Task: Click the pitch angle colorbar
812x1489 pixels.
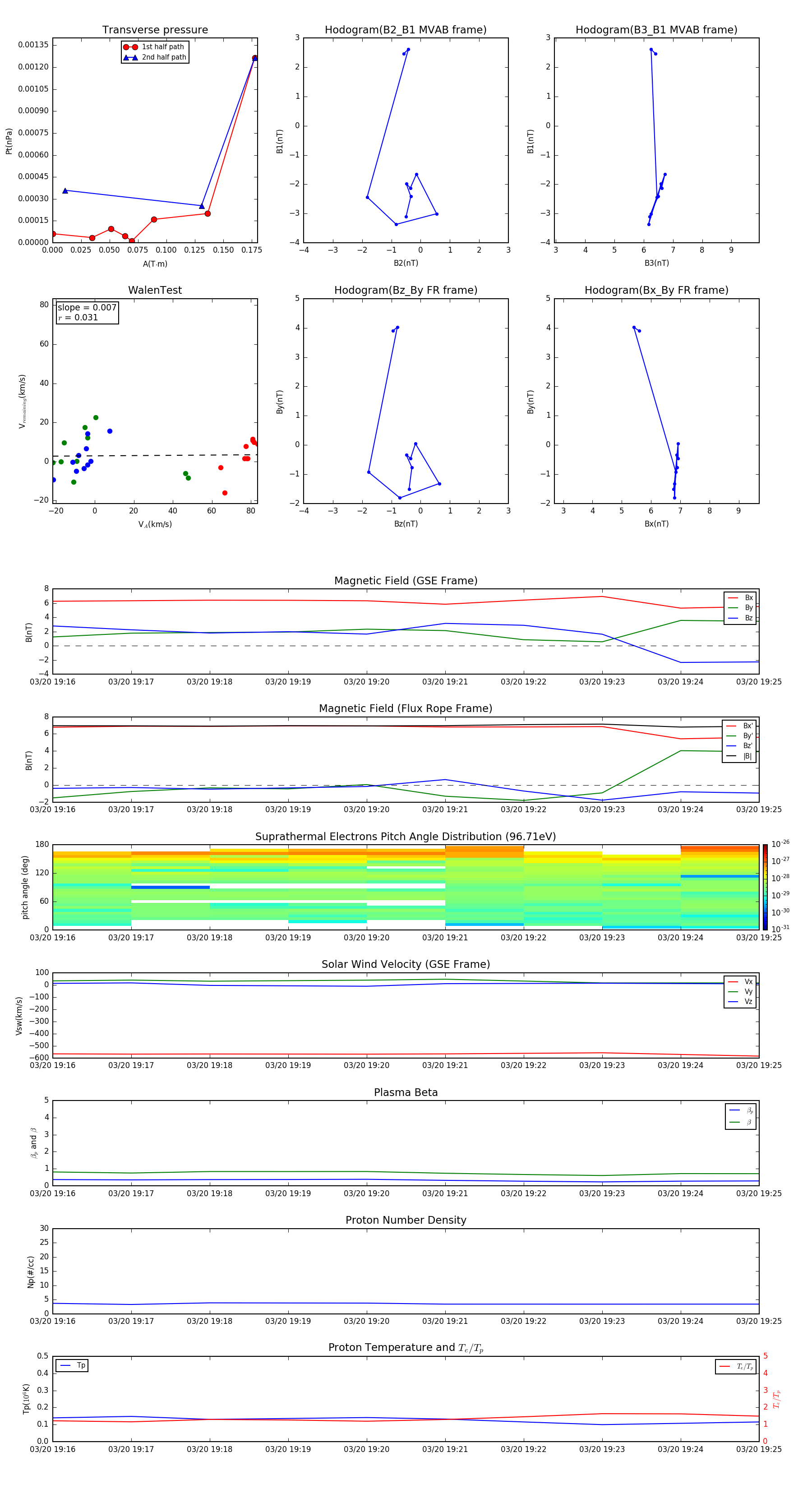Action: [x=765, y=887]
